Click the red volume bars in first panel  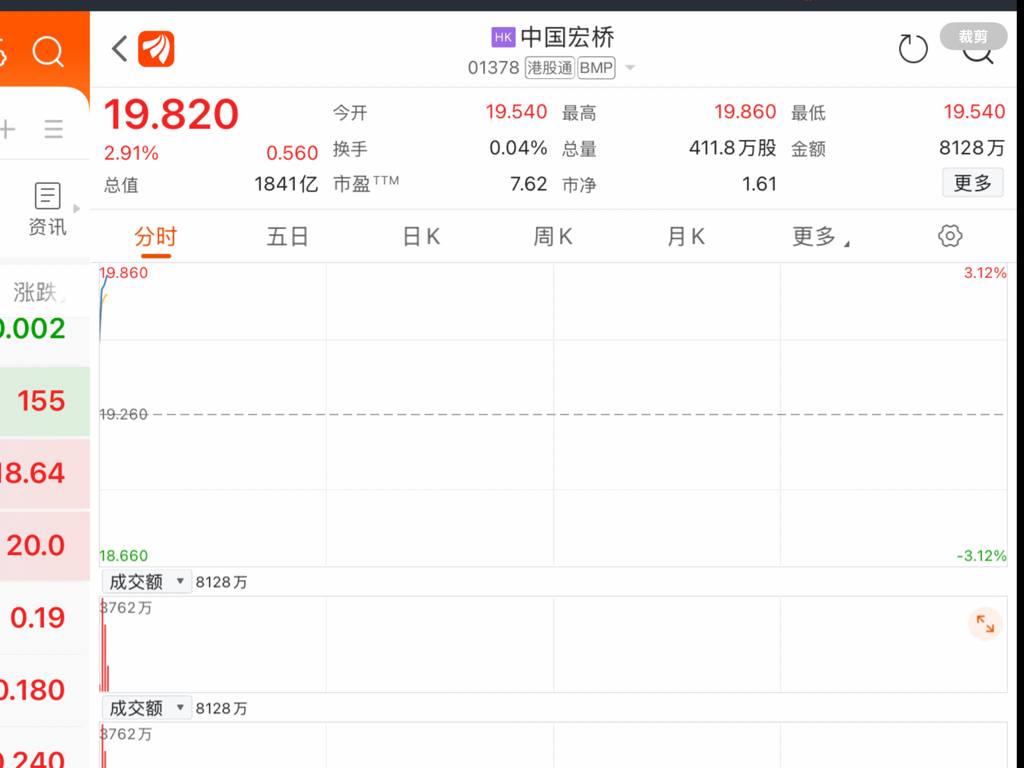click(104, 647)
